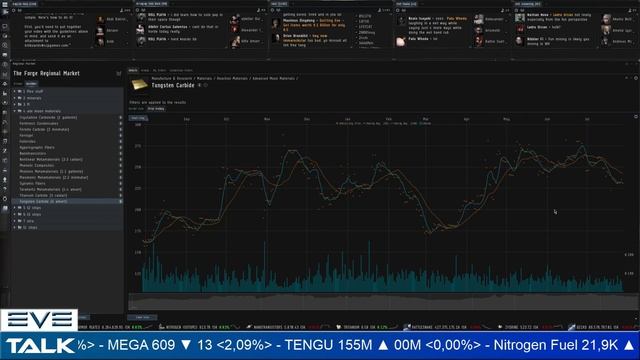Select the Price History sub-tab
This screenshot has height=360, width=640.
156,109
